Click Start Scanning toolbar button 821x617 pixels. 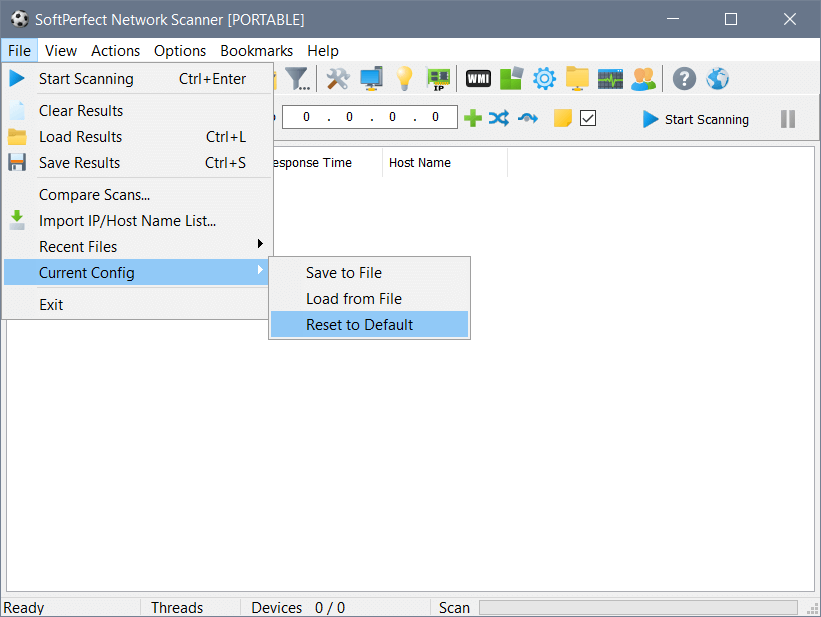tap(696, 119)
